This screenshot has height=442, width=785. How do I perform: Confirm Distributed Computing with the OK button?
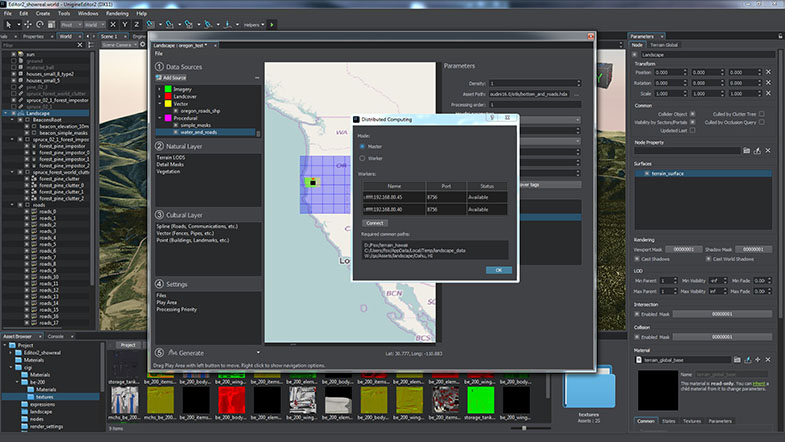(x=499, y=270)
